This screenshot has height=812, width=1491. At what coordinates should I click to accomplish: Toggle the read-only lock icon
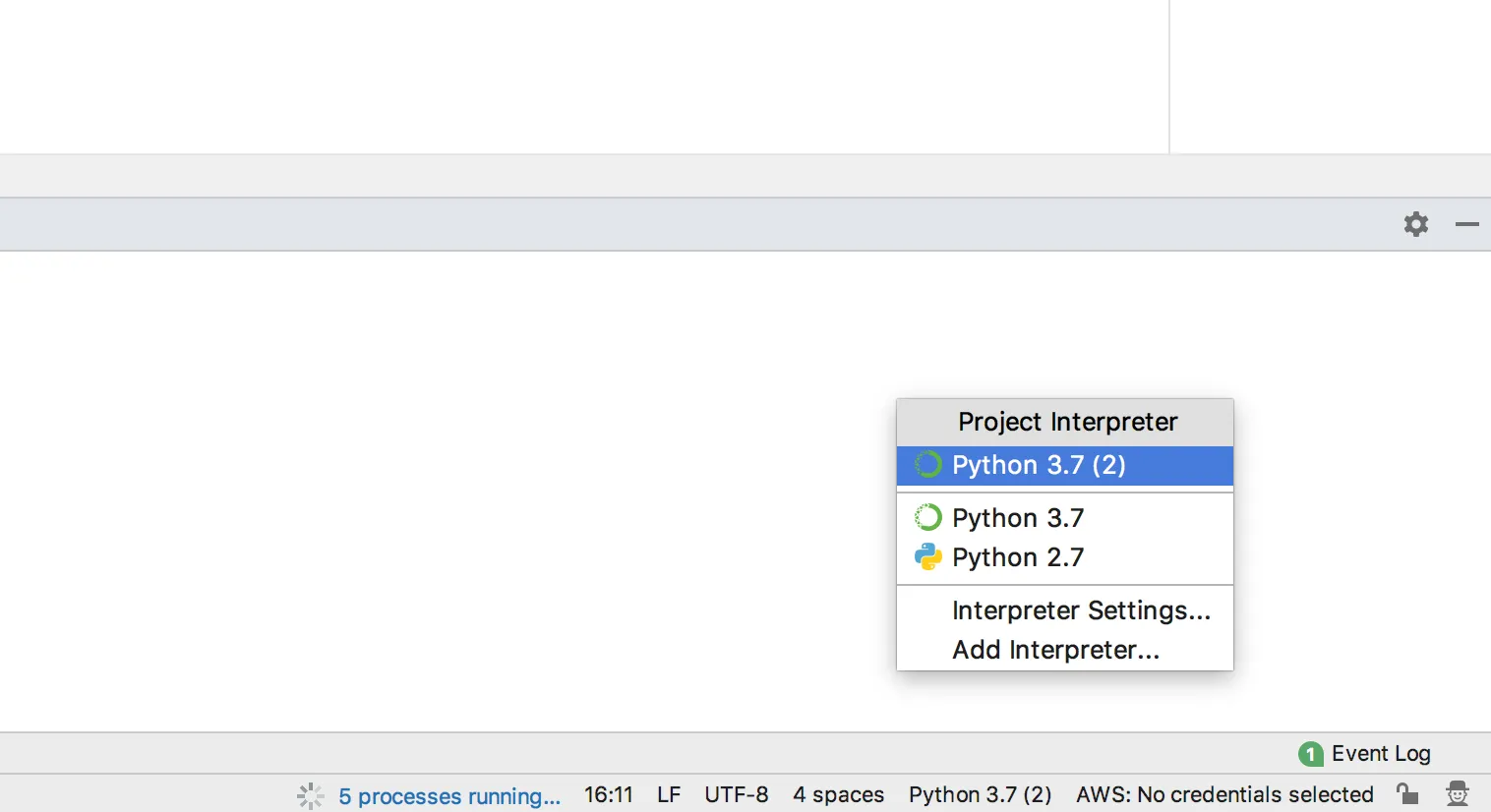[1407, 793]
